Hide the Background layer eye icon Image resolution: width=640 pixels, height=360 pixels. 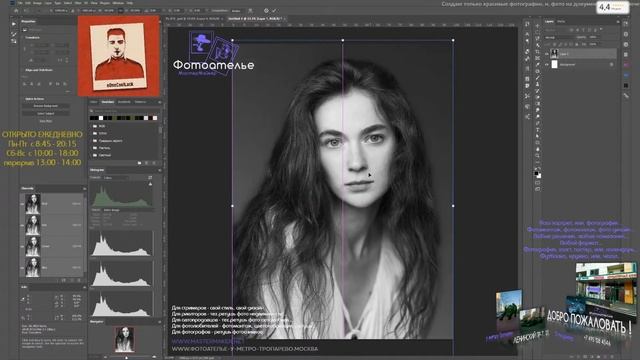coord(547,64)
